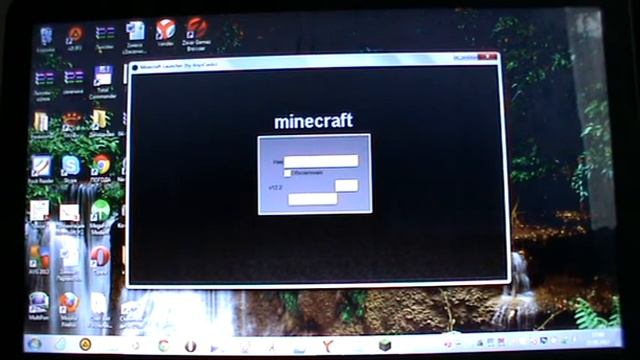
Task: Click the Opera icon in taskbar
Action: tap(190, 346)
